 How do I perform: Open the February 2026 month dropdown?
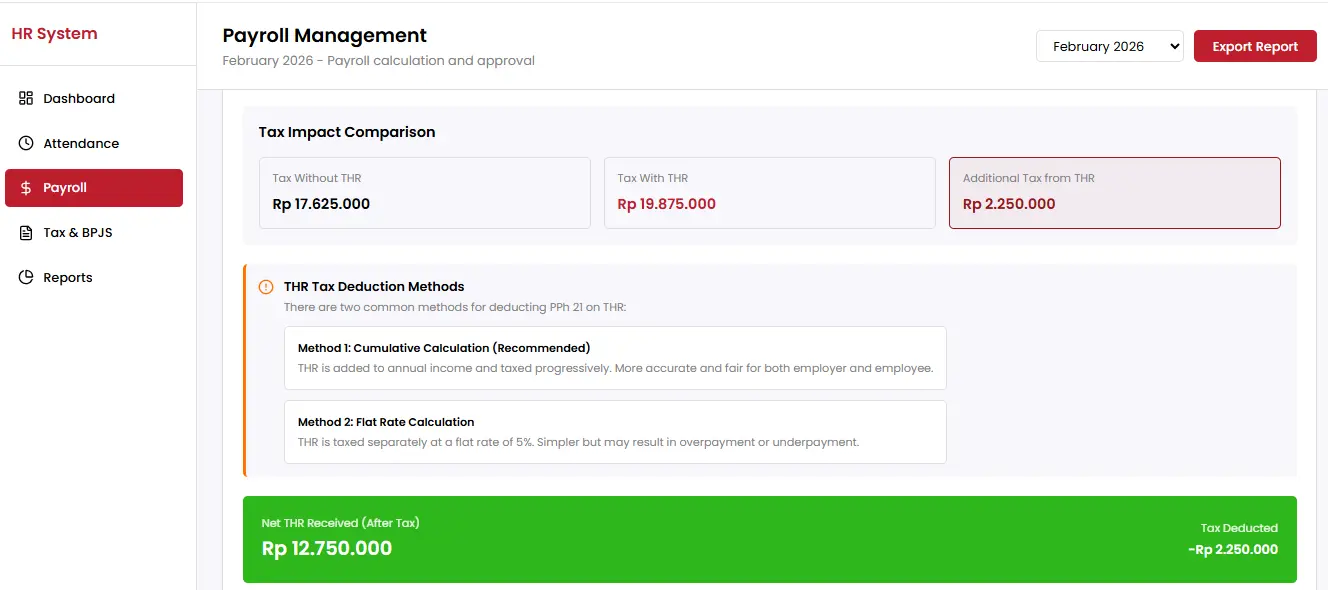tap(1109, 46)
